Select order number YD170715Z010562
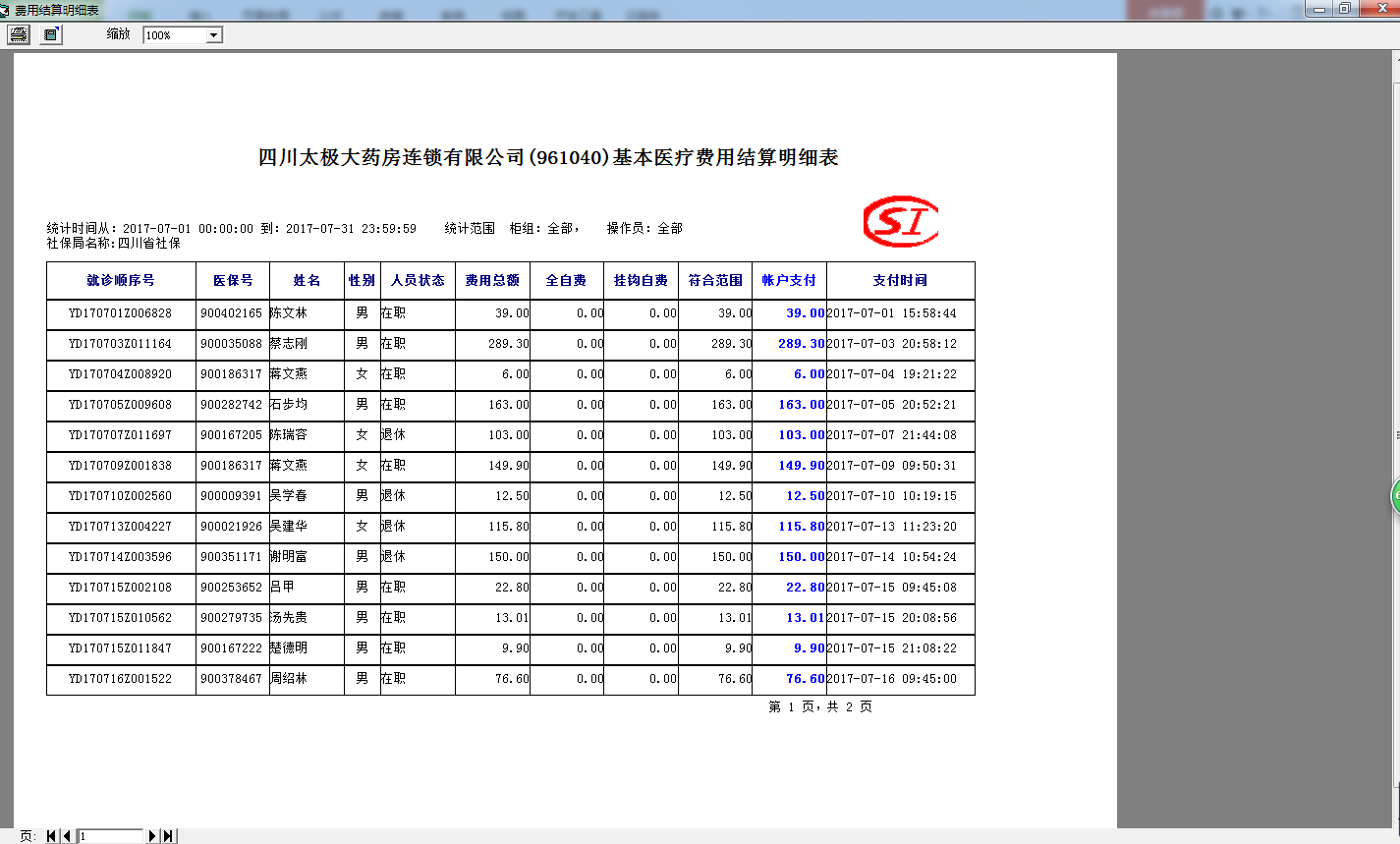 120,618
